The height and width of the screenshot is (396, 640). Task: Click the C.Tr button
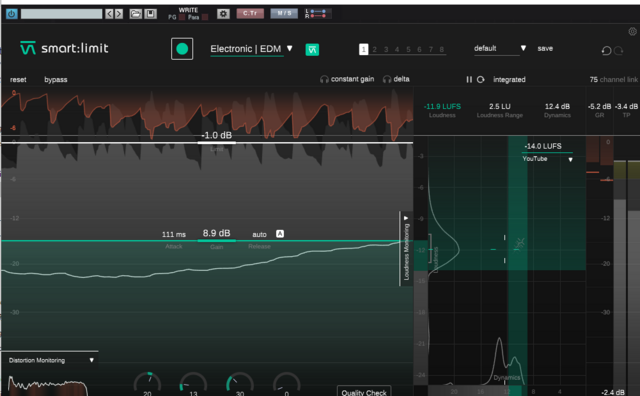[x=250, y=13]
